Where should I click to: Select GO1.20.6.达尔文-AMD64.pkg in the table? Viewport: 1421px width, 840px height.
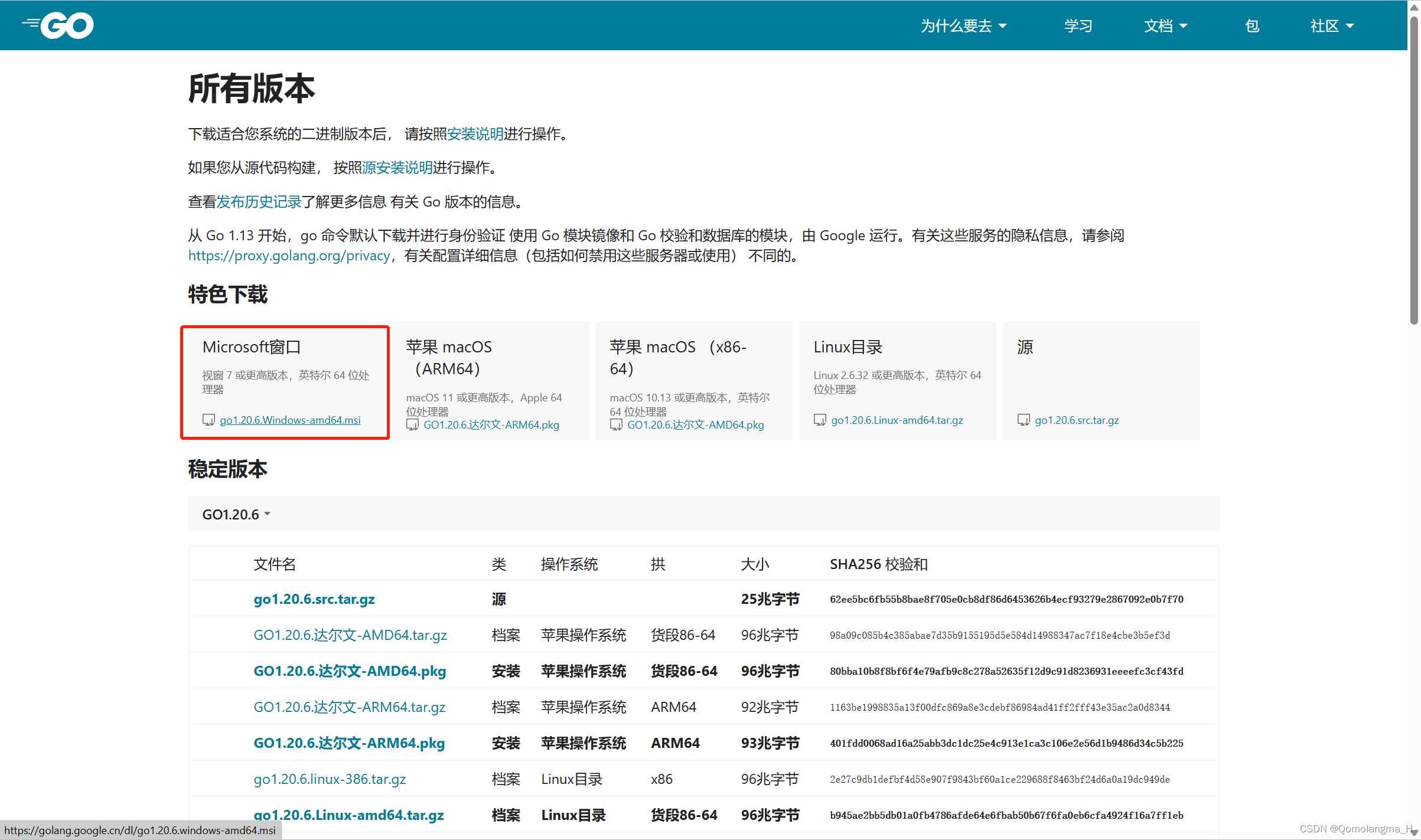350,671
